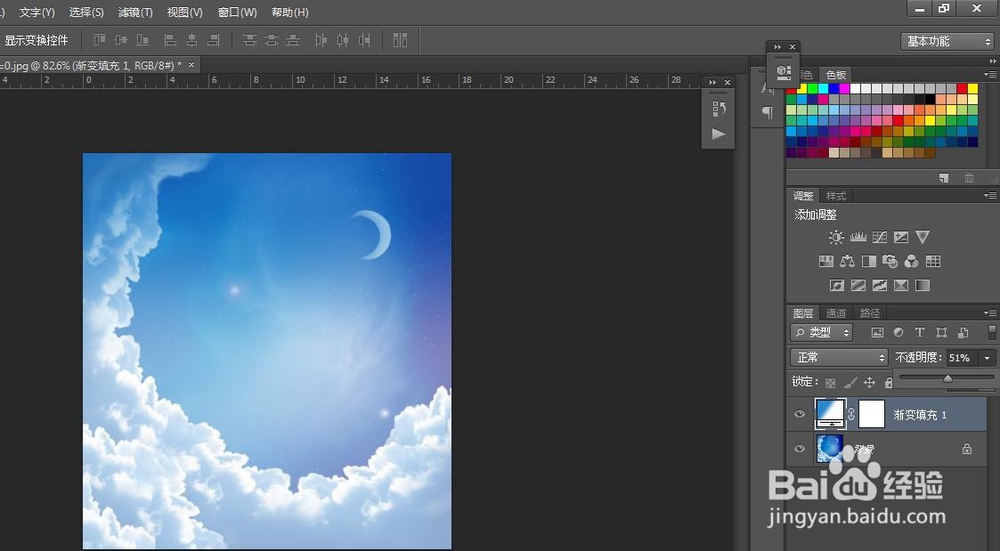1000x551 pixels.
Task: Add a Color Lookup adjustment
Action: click(933, 261)
